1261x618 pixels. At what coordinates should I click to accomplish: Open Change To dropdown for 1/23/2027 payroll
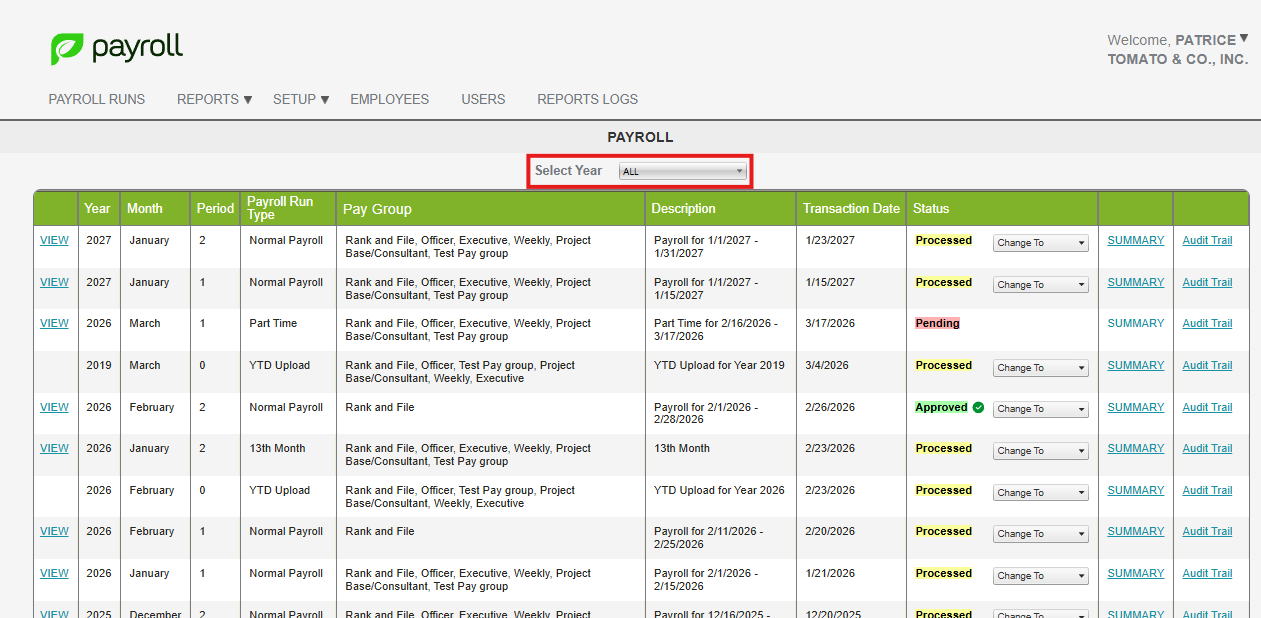pyautogui.click(x=1040, y=243)
